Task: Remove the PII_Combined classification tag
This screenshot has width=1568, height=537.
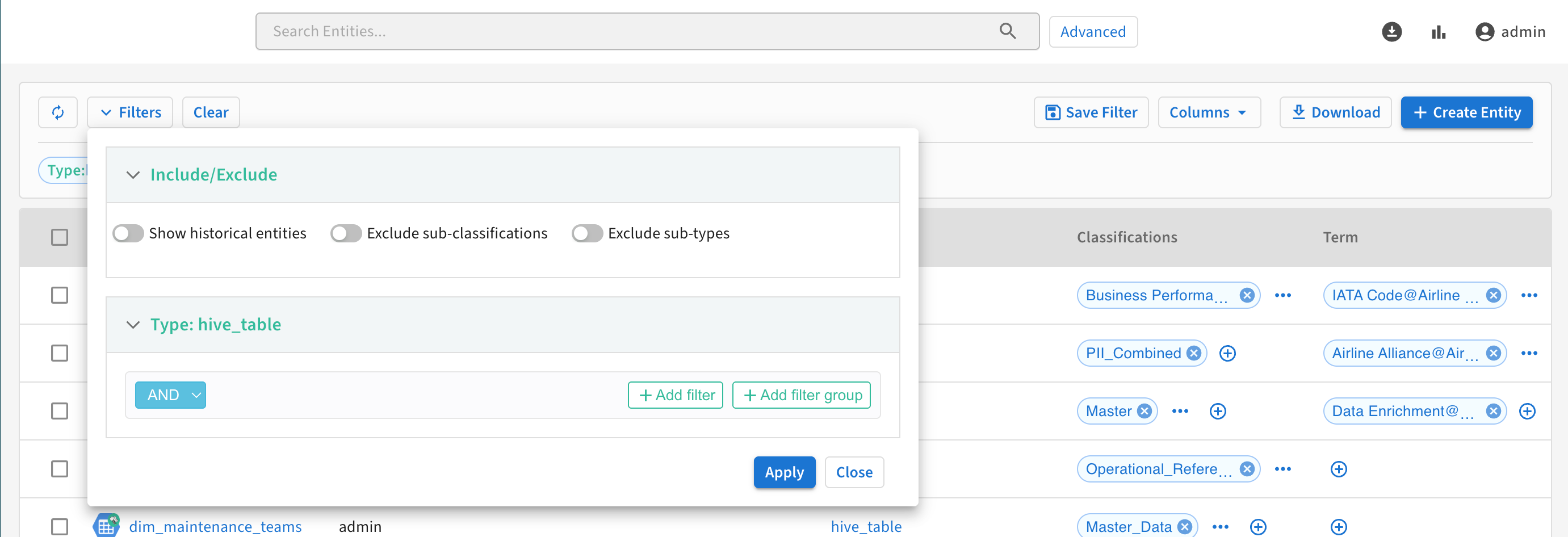Action: 1194,353
